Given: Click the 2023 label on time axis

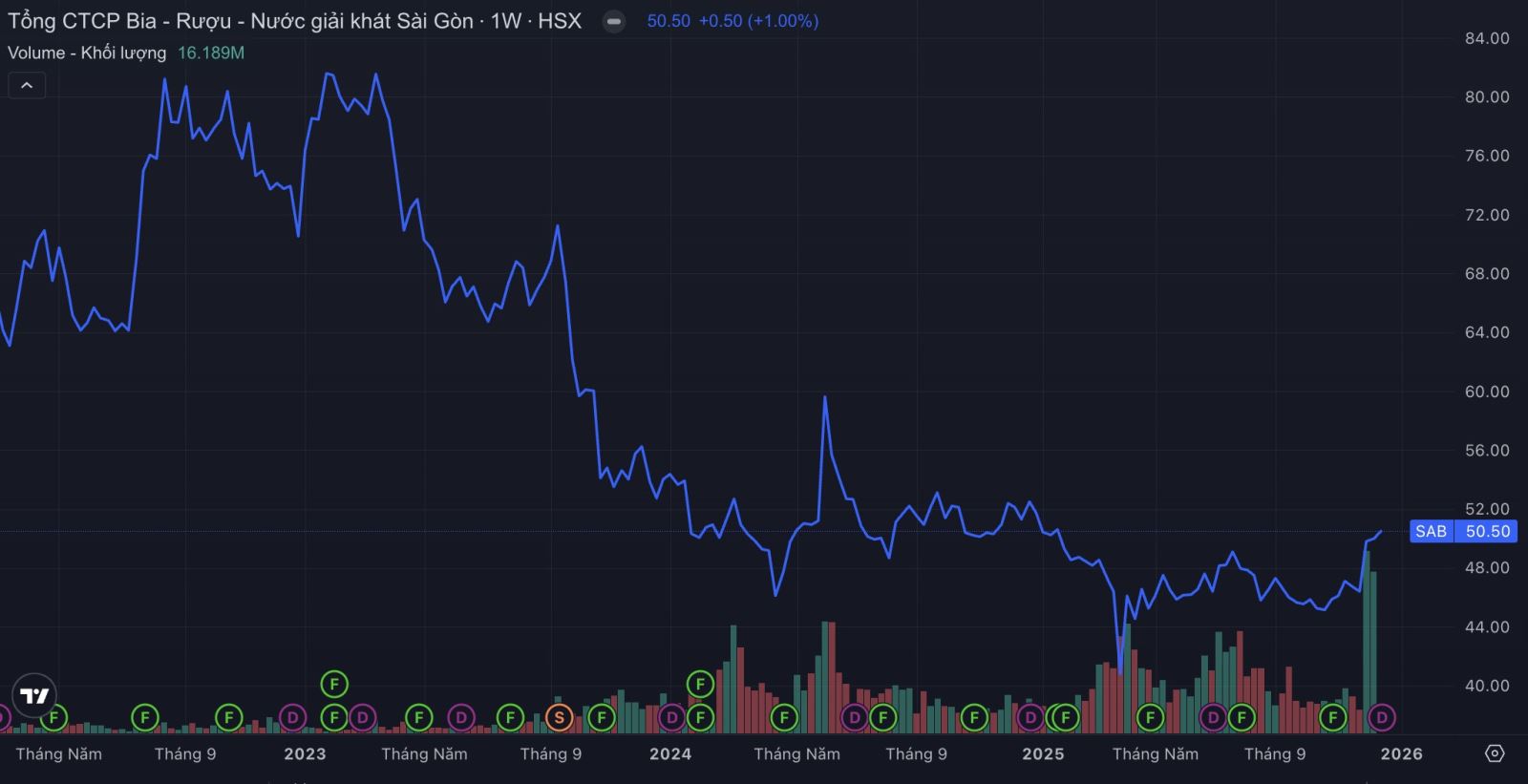Looking at the screenshot, I should tap(305, 753).
